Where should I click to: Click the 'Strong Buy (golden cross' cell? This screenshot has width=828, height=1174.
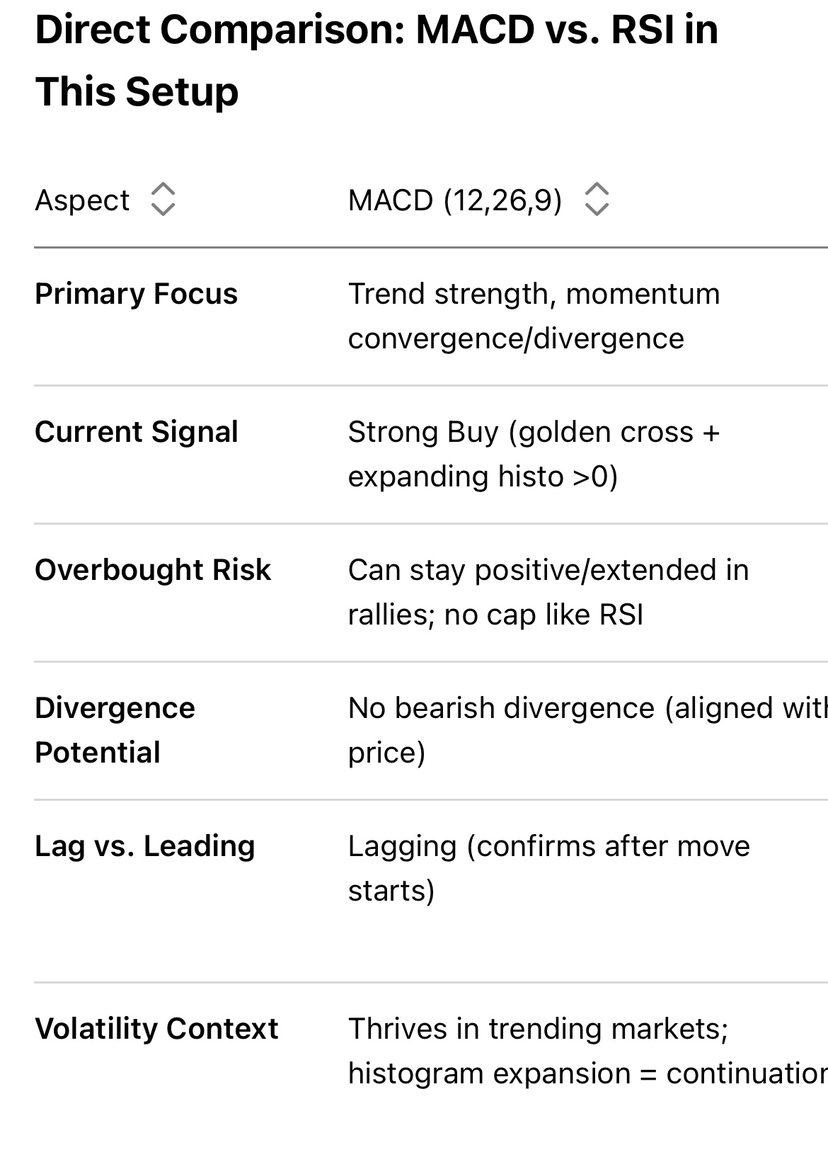535,454
